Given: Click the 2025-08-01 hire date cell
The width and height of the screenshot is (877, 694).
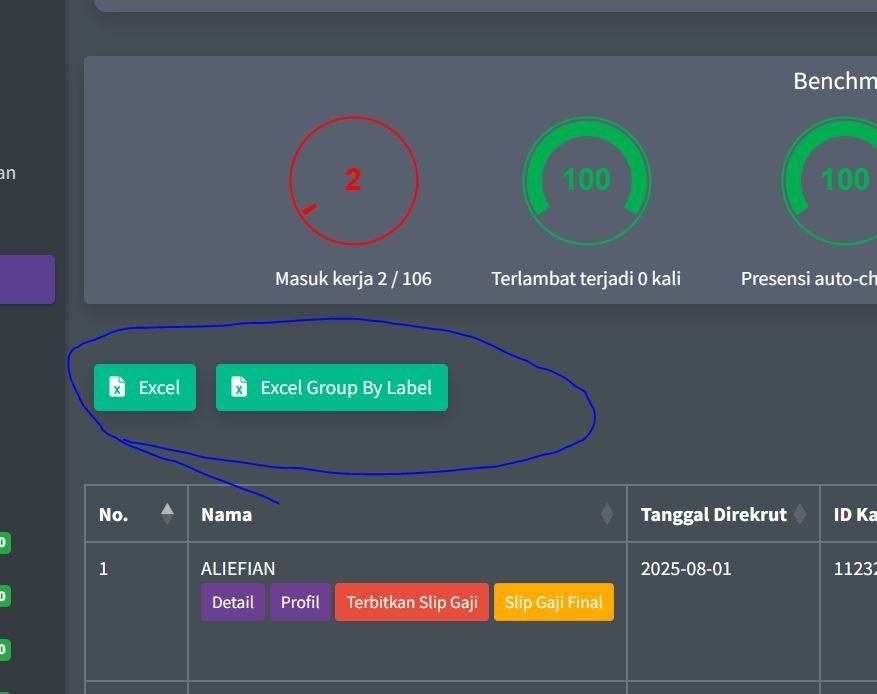Looking at the screenshot, I should pos(686,569).
